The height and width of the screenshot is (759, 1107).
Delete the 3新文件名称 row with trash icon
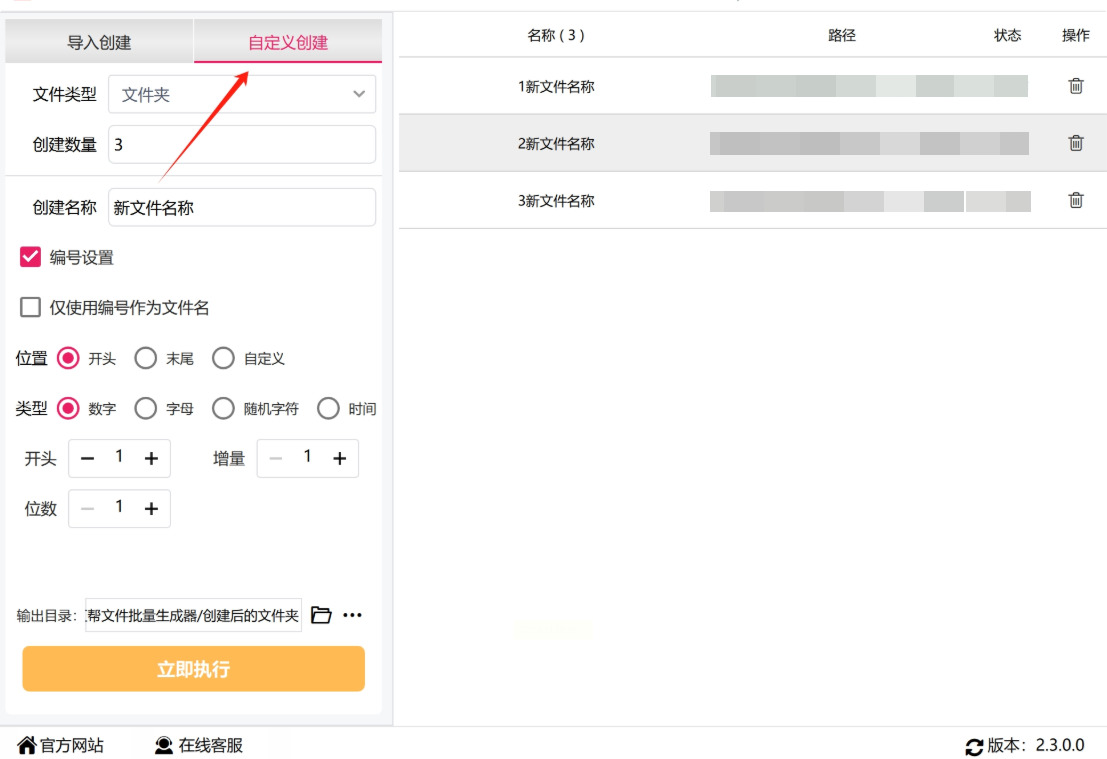1076,200
